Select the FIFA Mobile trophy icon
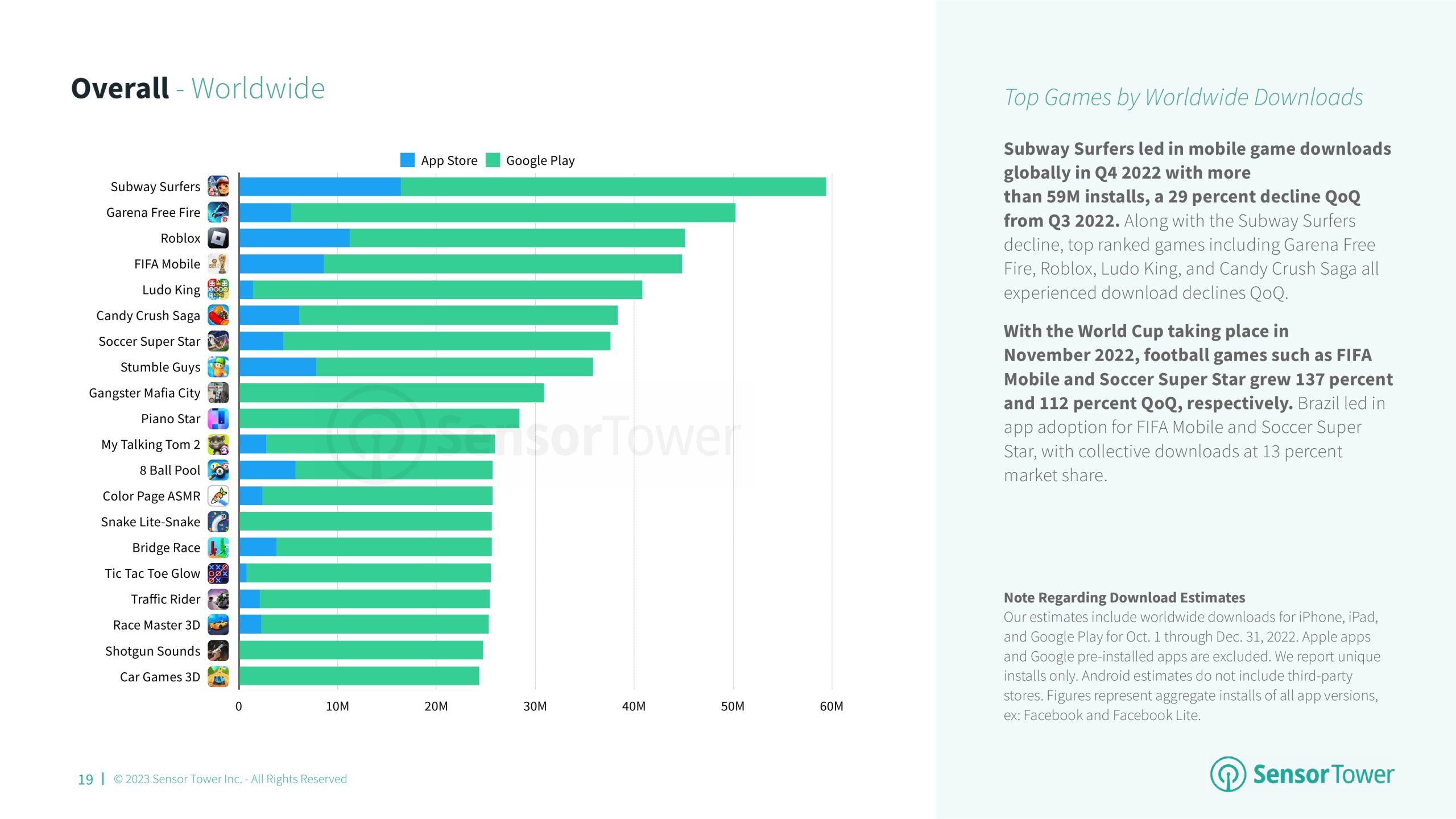This screenshot has width=1456, height=819. (218, 264)
